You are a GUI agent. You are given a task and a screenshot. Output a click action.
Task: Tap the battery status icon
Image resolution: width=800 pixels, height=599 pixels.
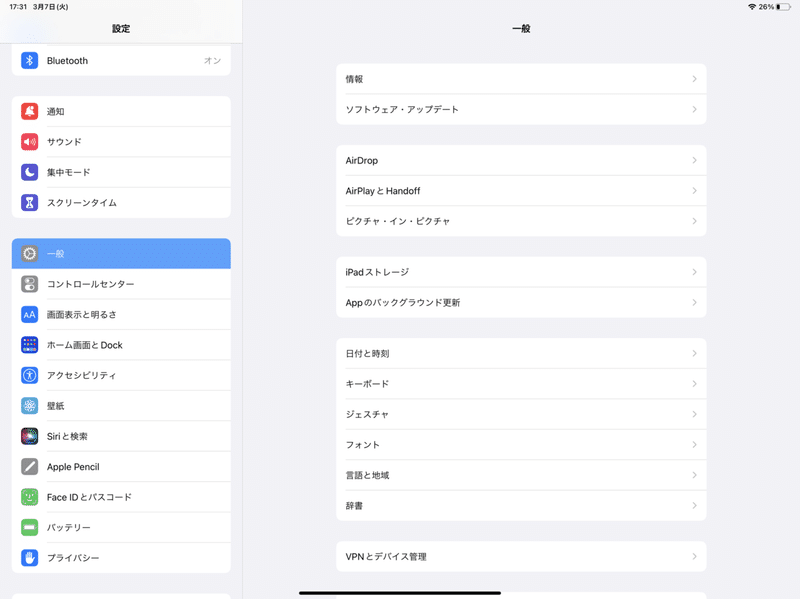783,7
